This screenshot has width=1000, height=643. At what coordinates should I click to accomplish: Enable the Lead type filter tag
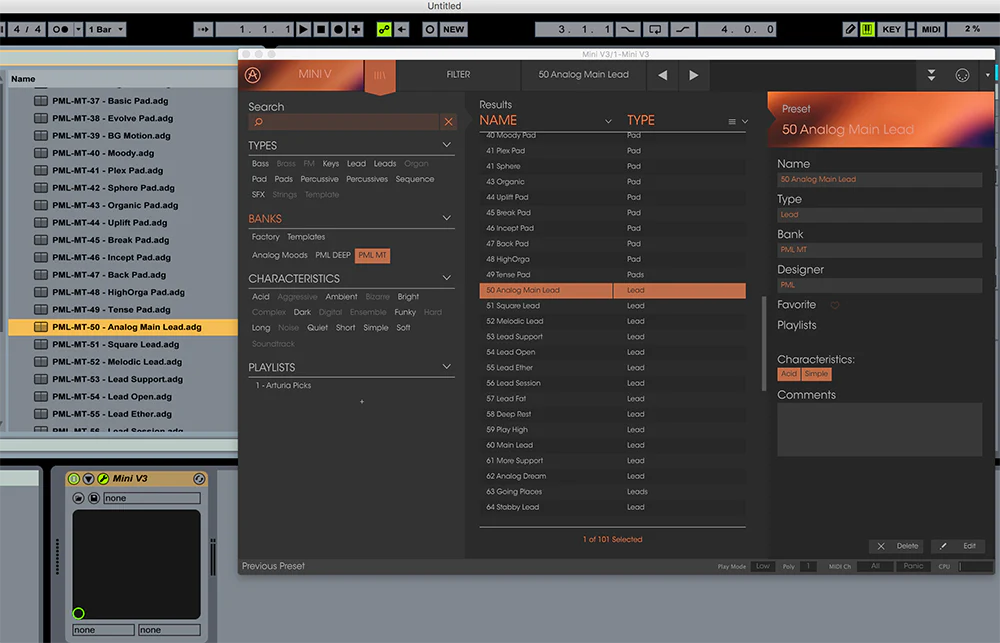pos(356,164)
